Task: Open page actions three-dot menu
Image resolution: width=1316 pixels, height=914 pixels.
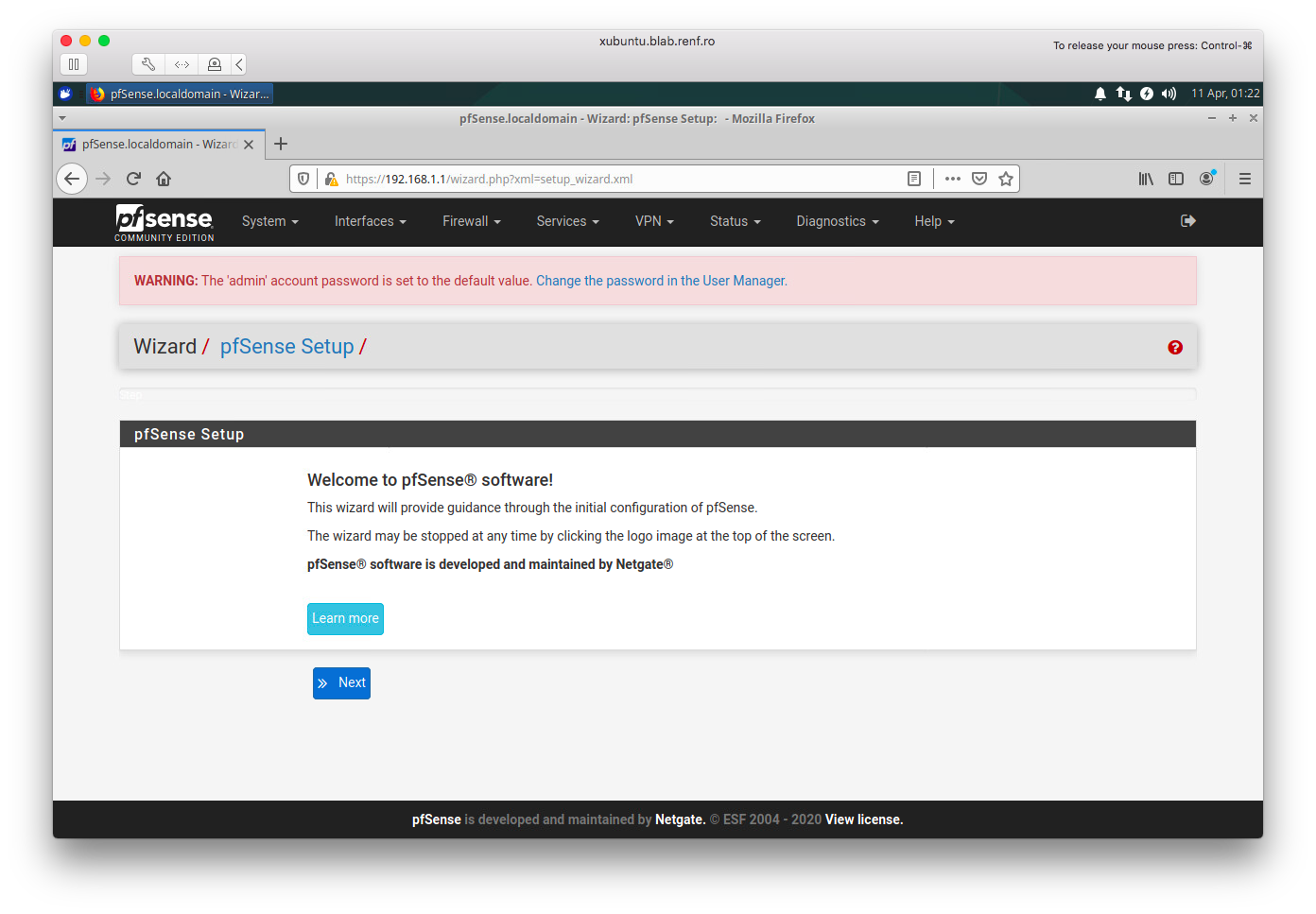Action: (953, 179)
